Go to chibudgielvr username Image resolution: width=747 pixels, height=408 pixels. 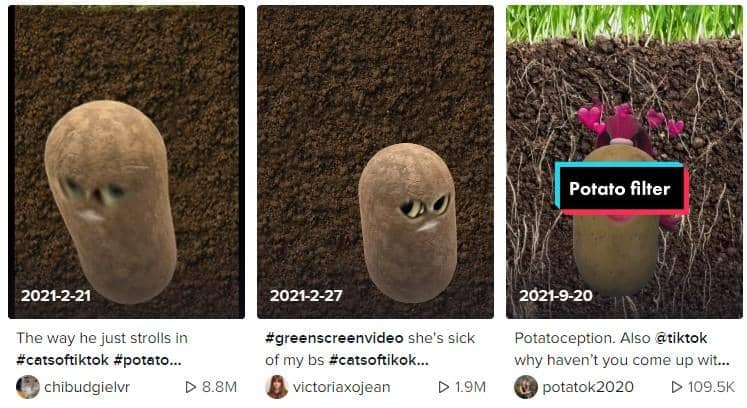tap(87, 387)
